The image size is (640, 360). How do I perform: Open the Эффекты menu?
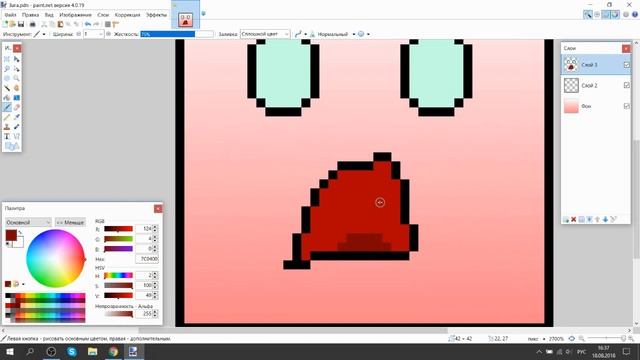[156, 15]
